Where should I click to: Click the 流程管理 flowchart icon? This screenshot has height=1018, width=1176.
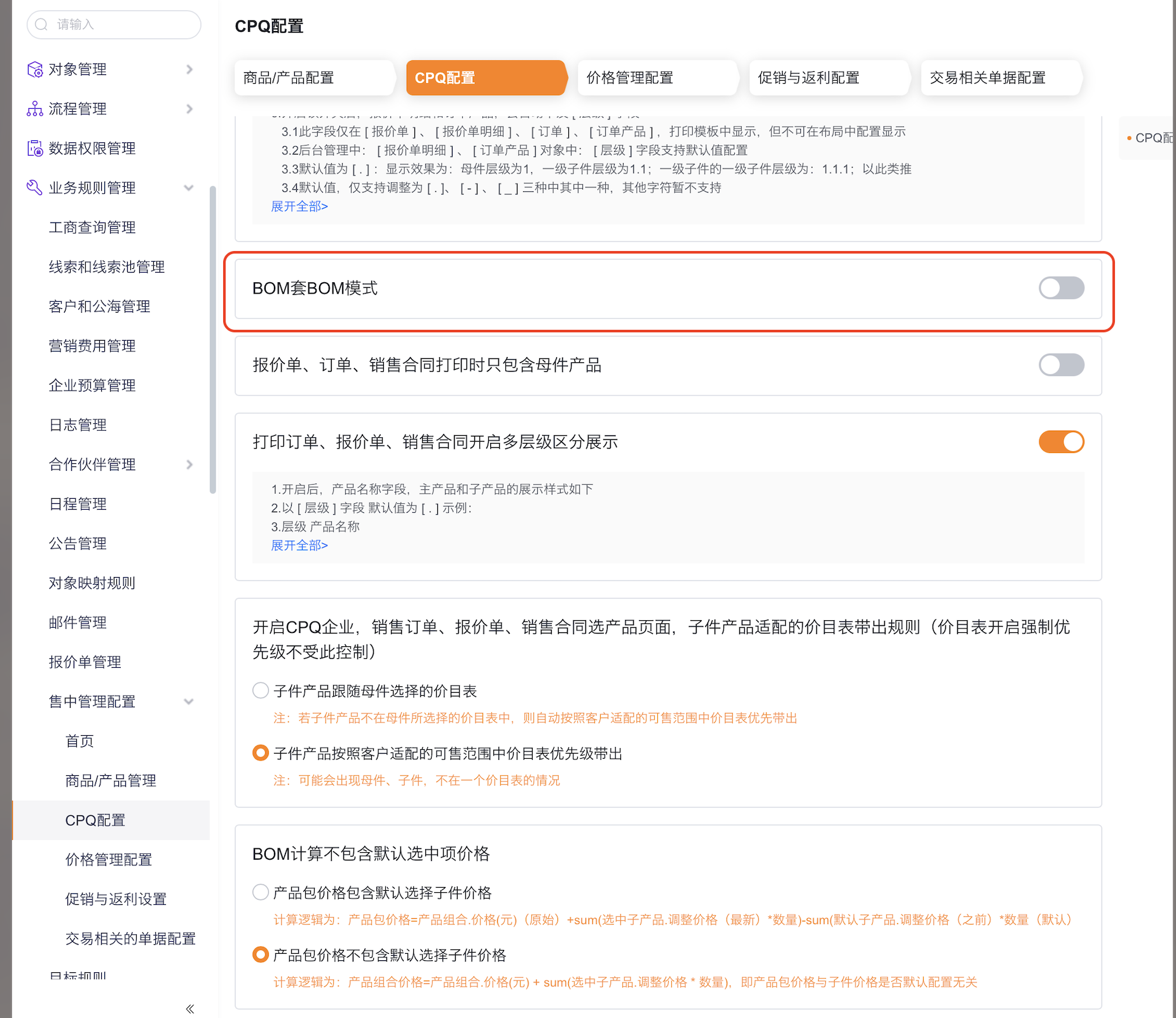pyautogui.click(x=34, y=109)
